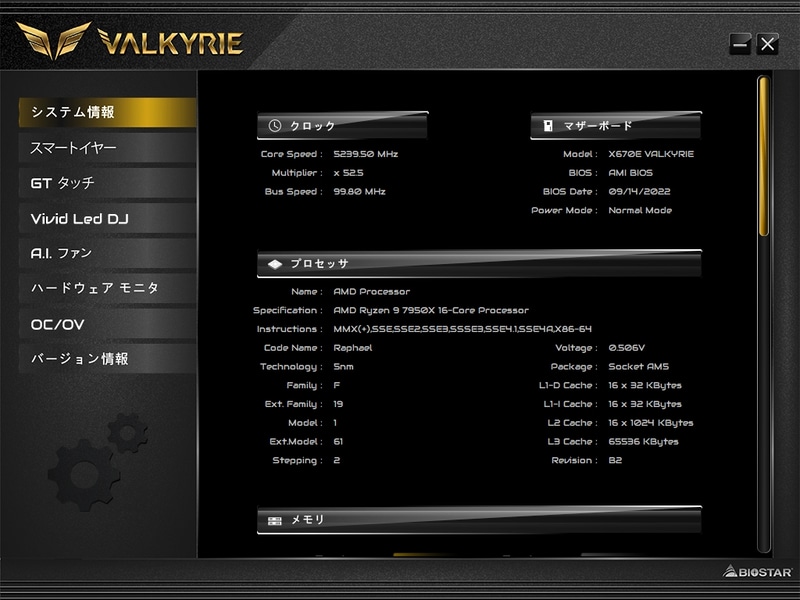The height and width of the screenshot is (600, 800).
Task: Expand the メモリ section header bar
Action: click(480, 521)
